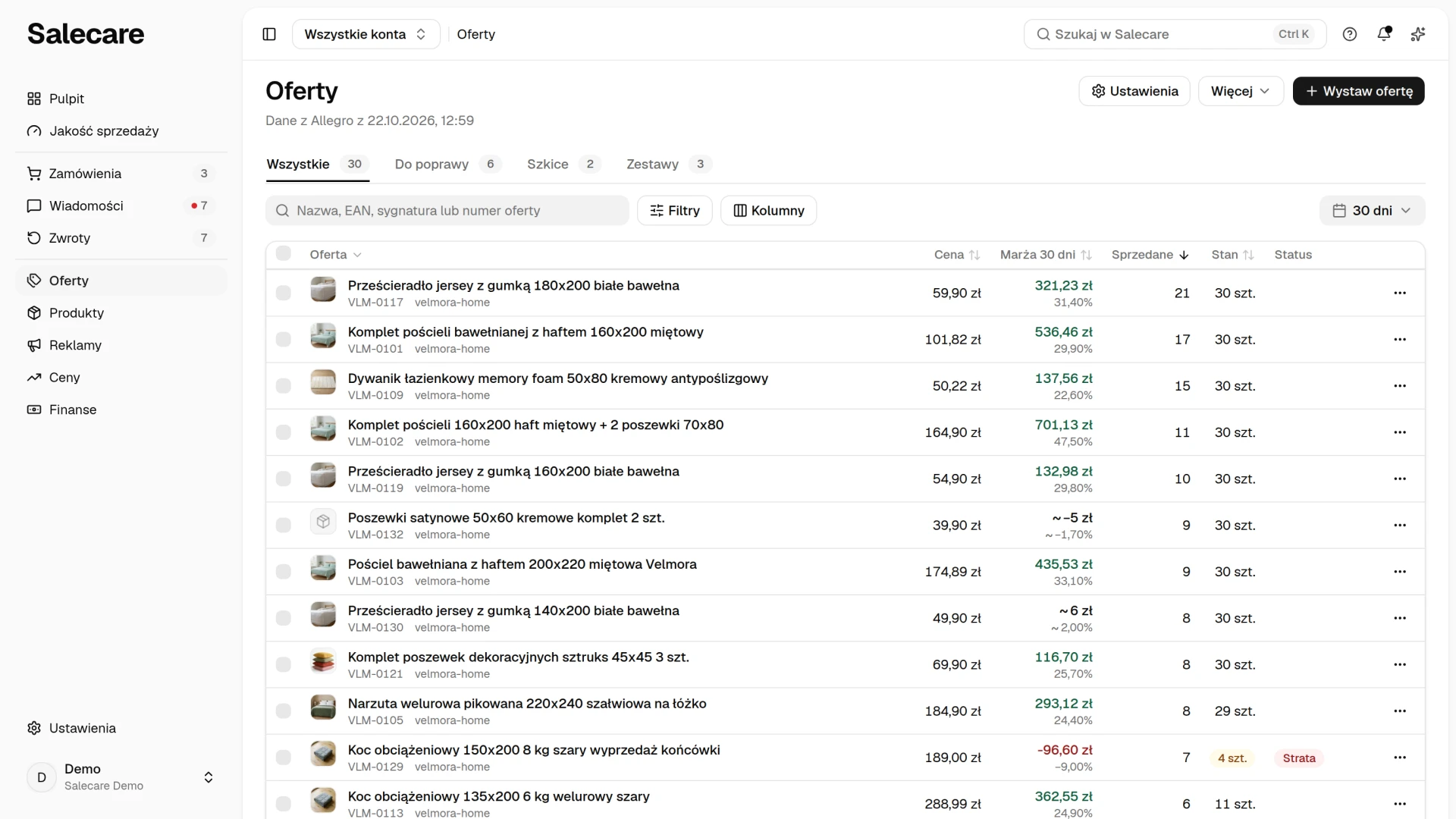Tick checkbox for Prześcieradło 180x200 offer

tap(284, 293)
